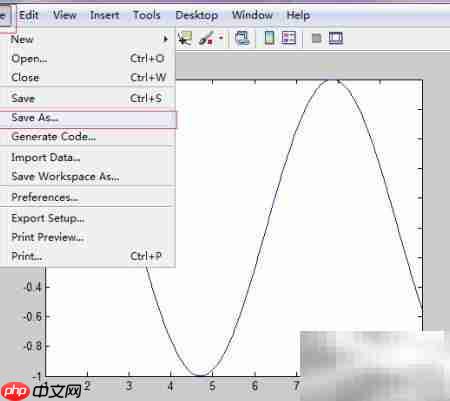Open the brush color dropdown arrow
This screenshot has width=450, height=401.
click(x=221, y=38)
